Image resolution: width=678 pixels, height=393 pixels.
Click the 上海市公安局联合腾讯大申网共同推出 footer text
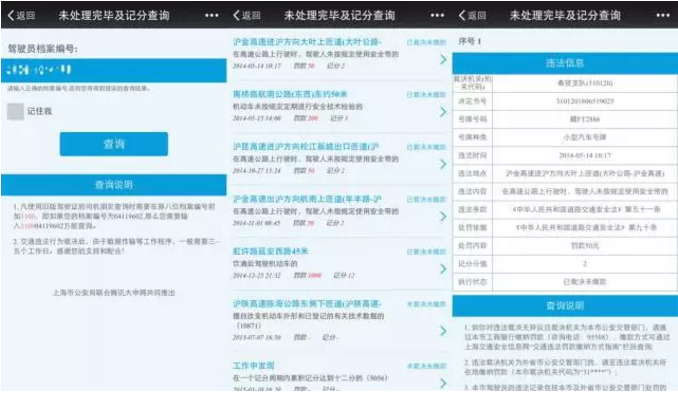(x=114, y=293)
